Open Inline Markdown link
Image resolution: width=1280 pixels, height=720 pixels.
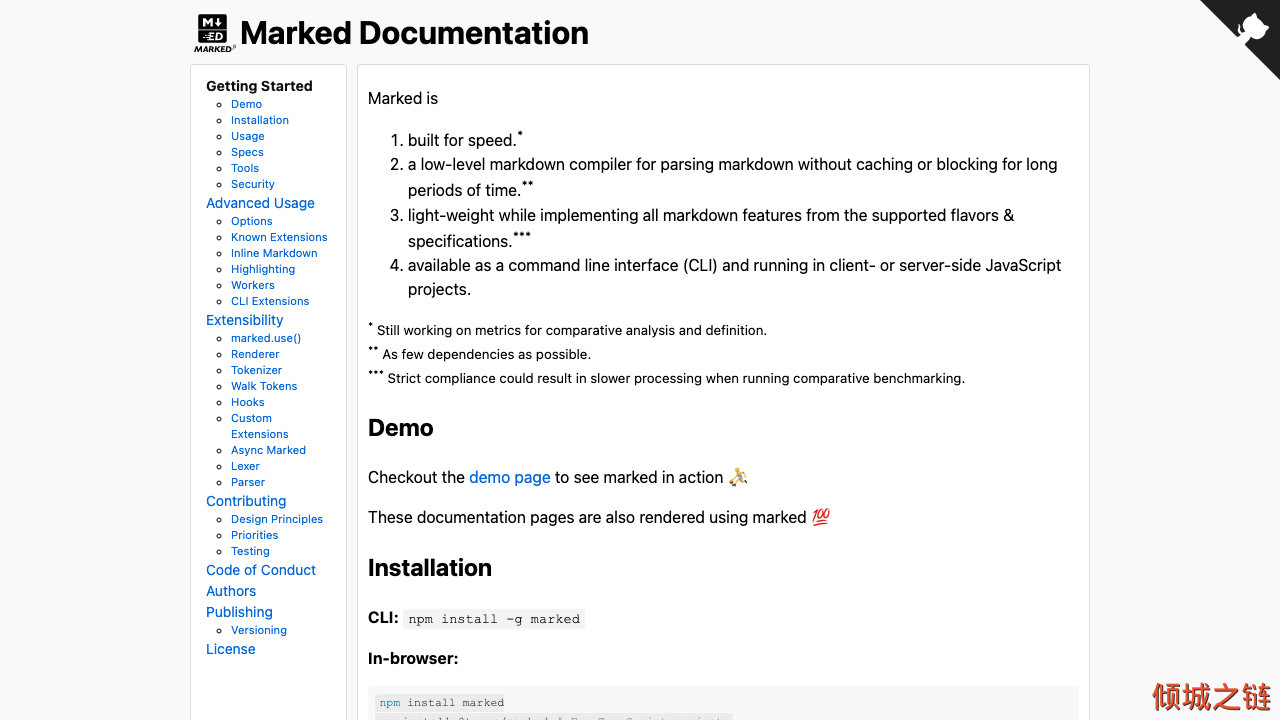(x=274, y=253)
